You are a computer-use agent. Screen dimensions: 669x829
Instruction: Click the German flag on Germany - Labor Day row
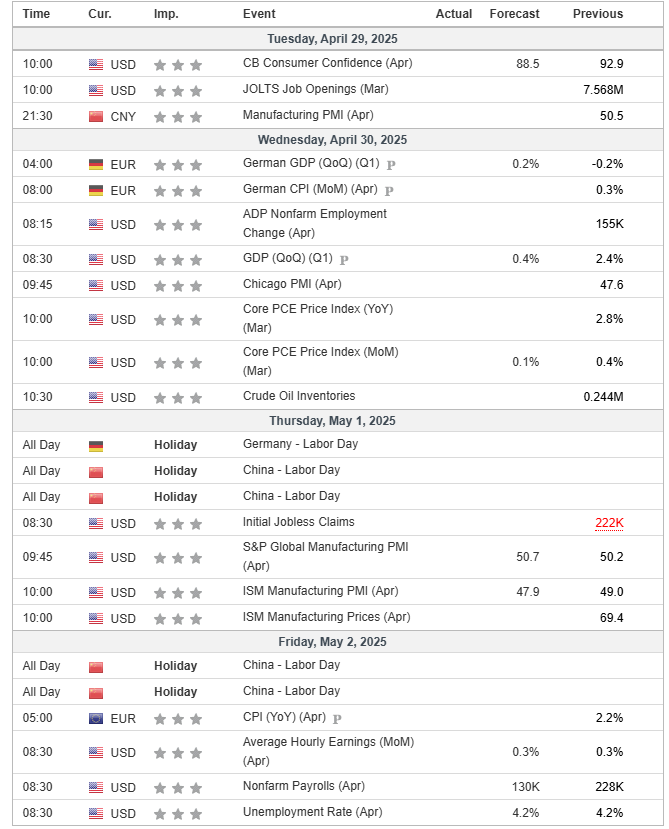coord(96,446)
